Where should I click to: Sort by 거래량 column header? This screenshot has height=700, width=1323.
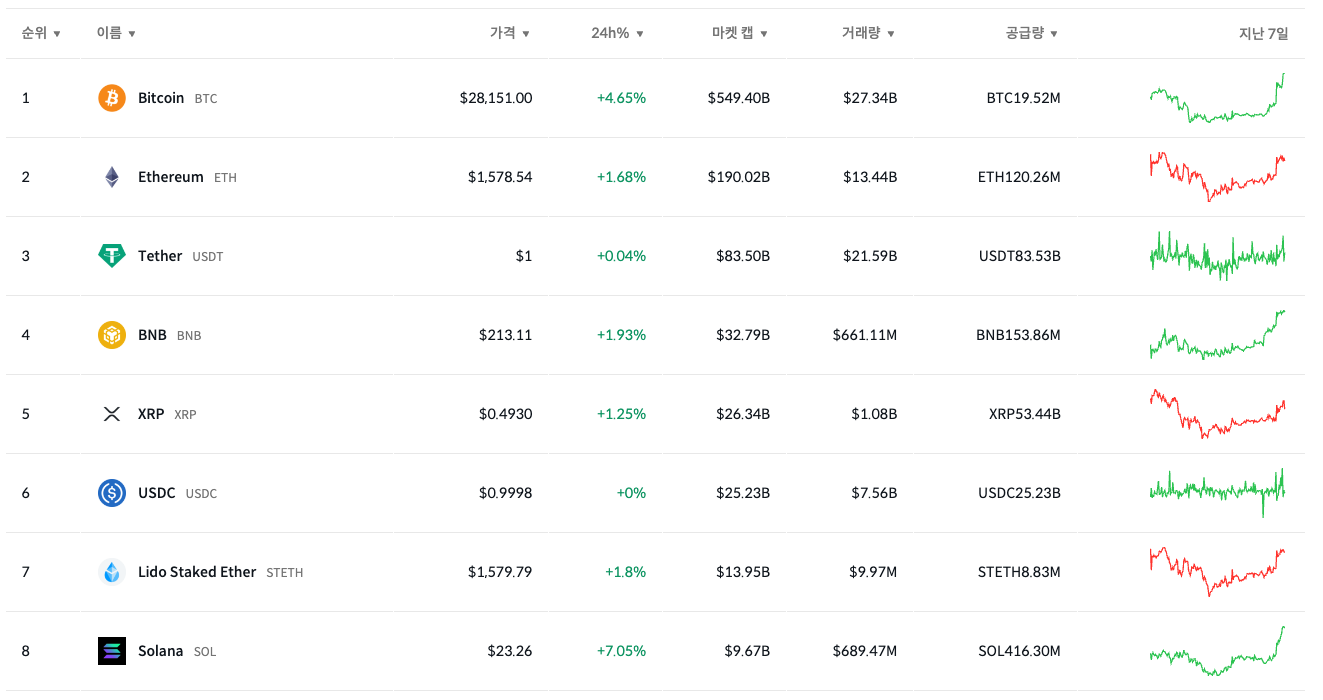[868, 33]
